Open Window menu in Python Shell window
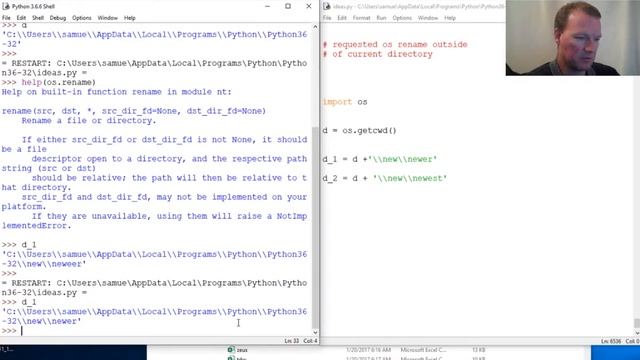The width and height of the screenshot is (640, 360). pyautogui.click(x=107, y=18)
